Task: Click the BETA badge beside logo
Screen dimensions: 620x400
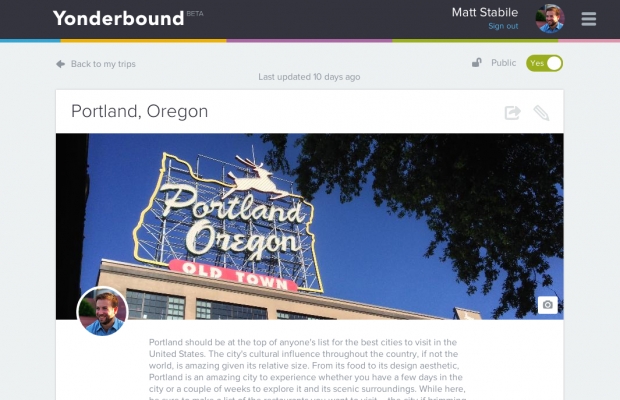Action: [195, 13]
